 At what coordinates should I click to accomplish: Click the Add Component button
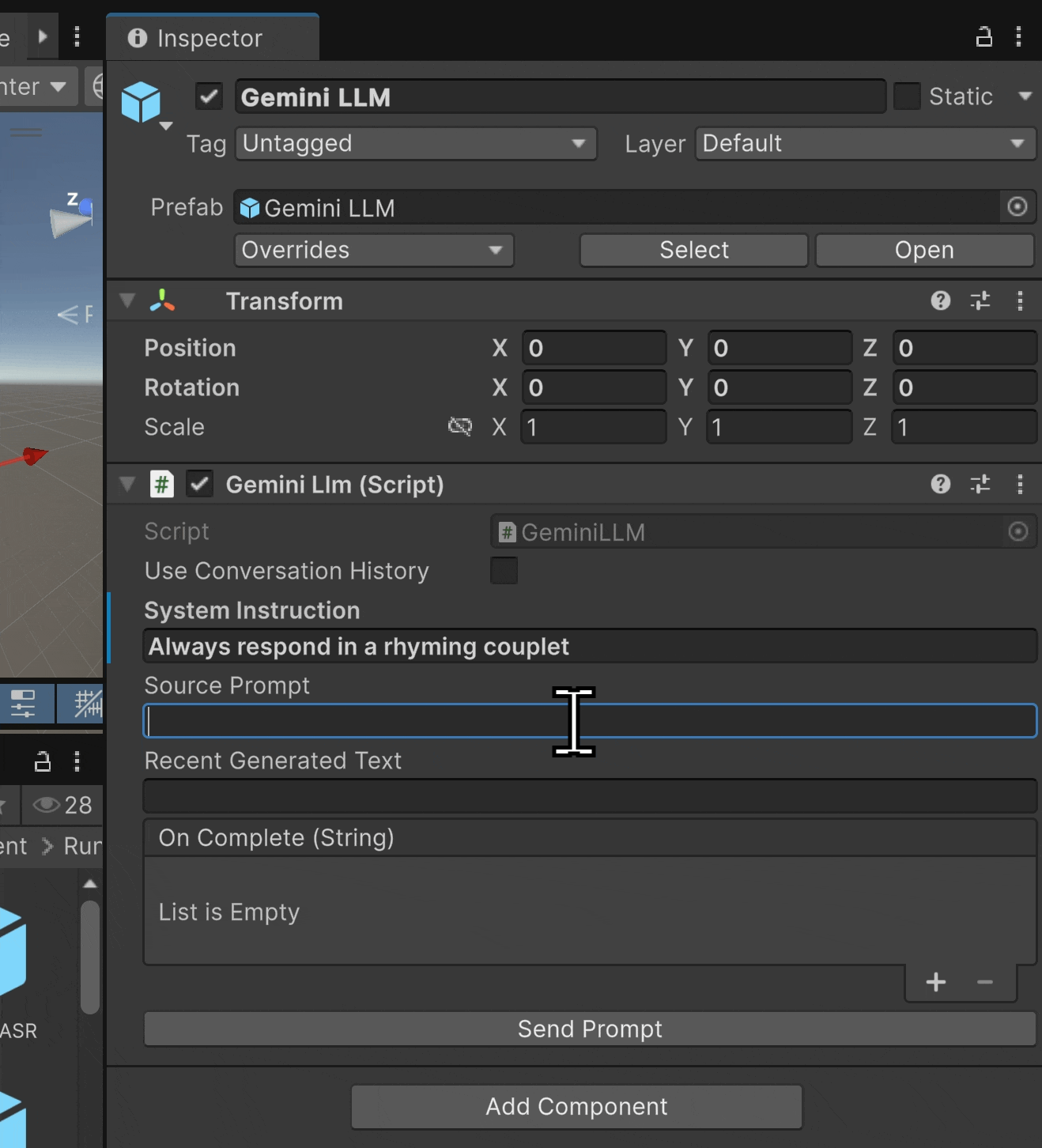click(x=576, y=1106)
